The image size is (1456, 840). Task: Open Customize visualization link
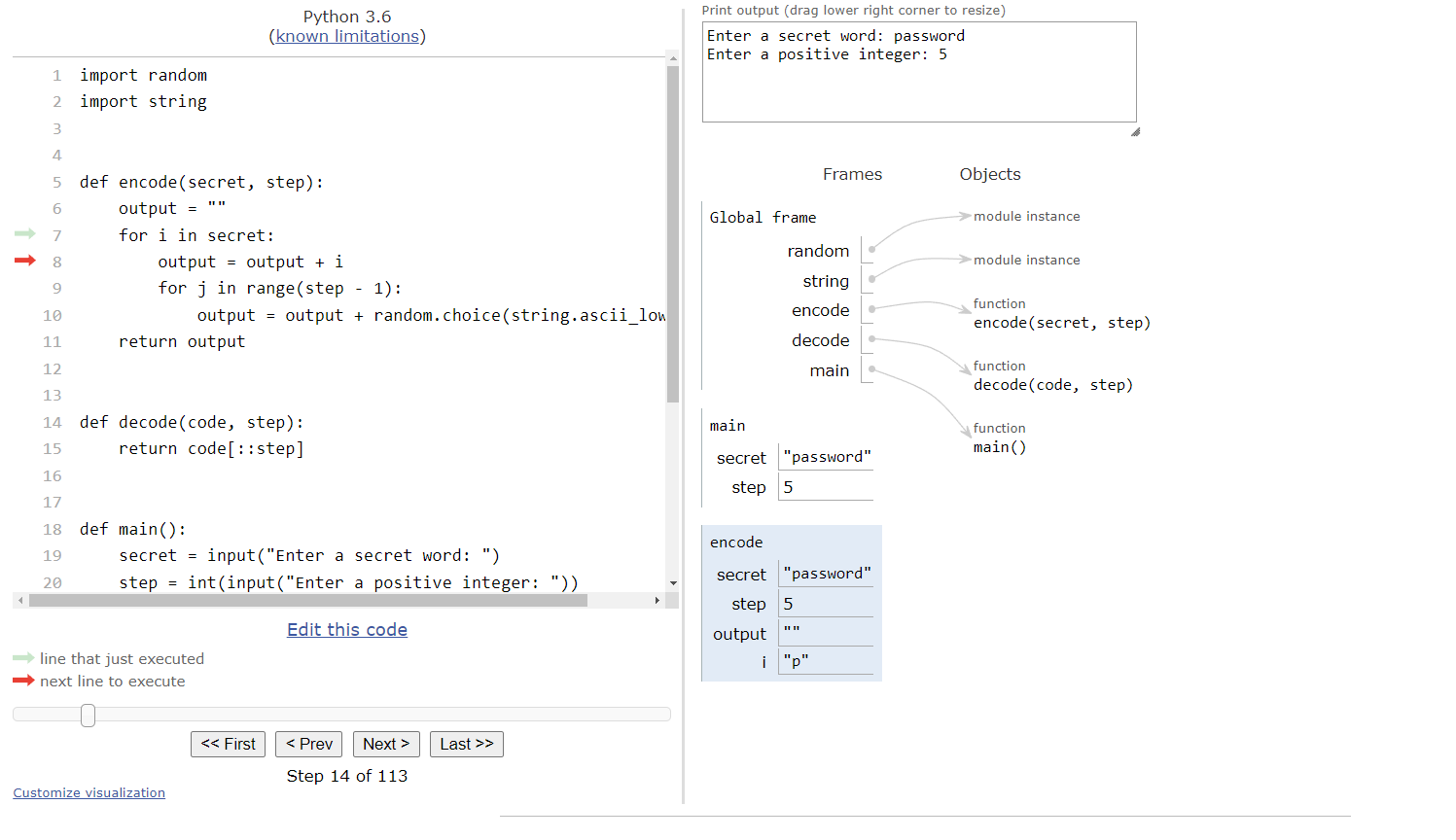[89, 792]
